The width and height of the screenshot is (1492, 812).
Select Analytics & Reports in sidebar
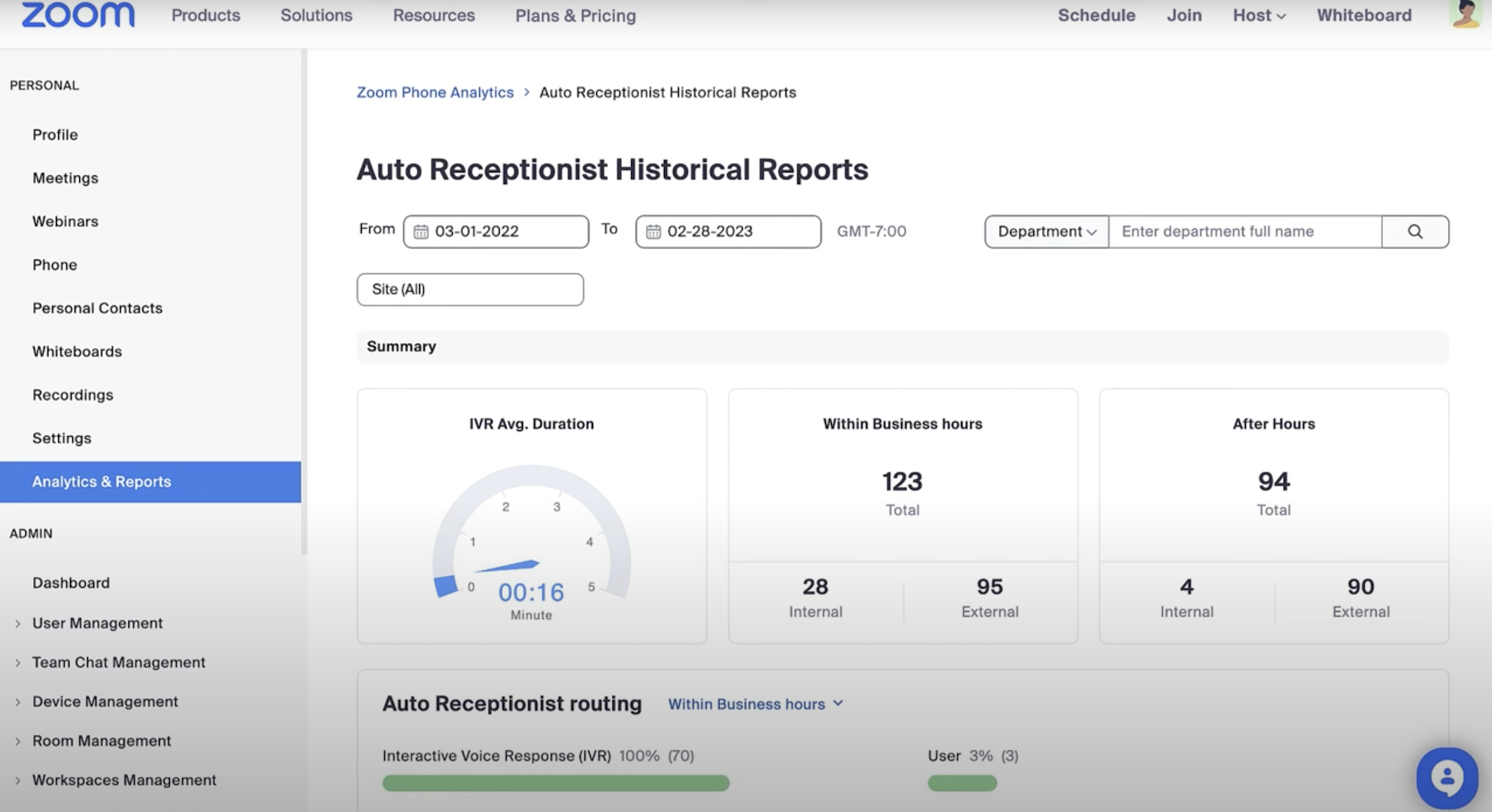pyautogui.click(x=150, y=482)
